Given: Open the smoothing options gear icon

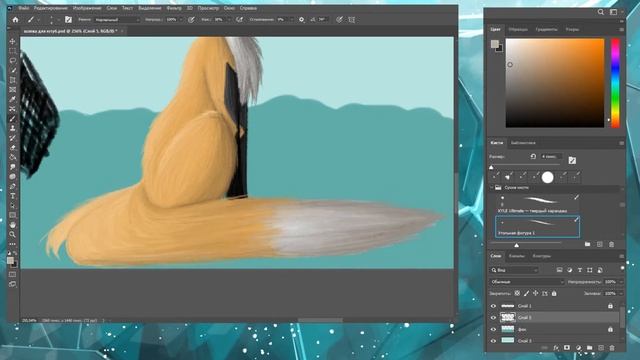Looking at the screenshot, I should pyautogui.click(x=302, y=19).
